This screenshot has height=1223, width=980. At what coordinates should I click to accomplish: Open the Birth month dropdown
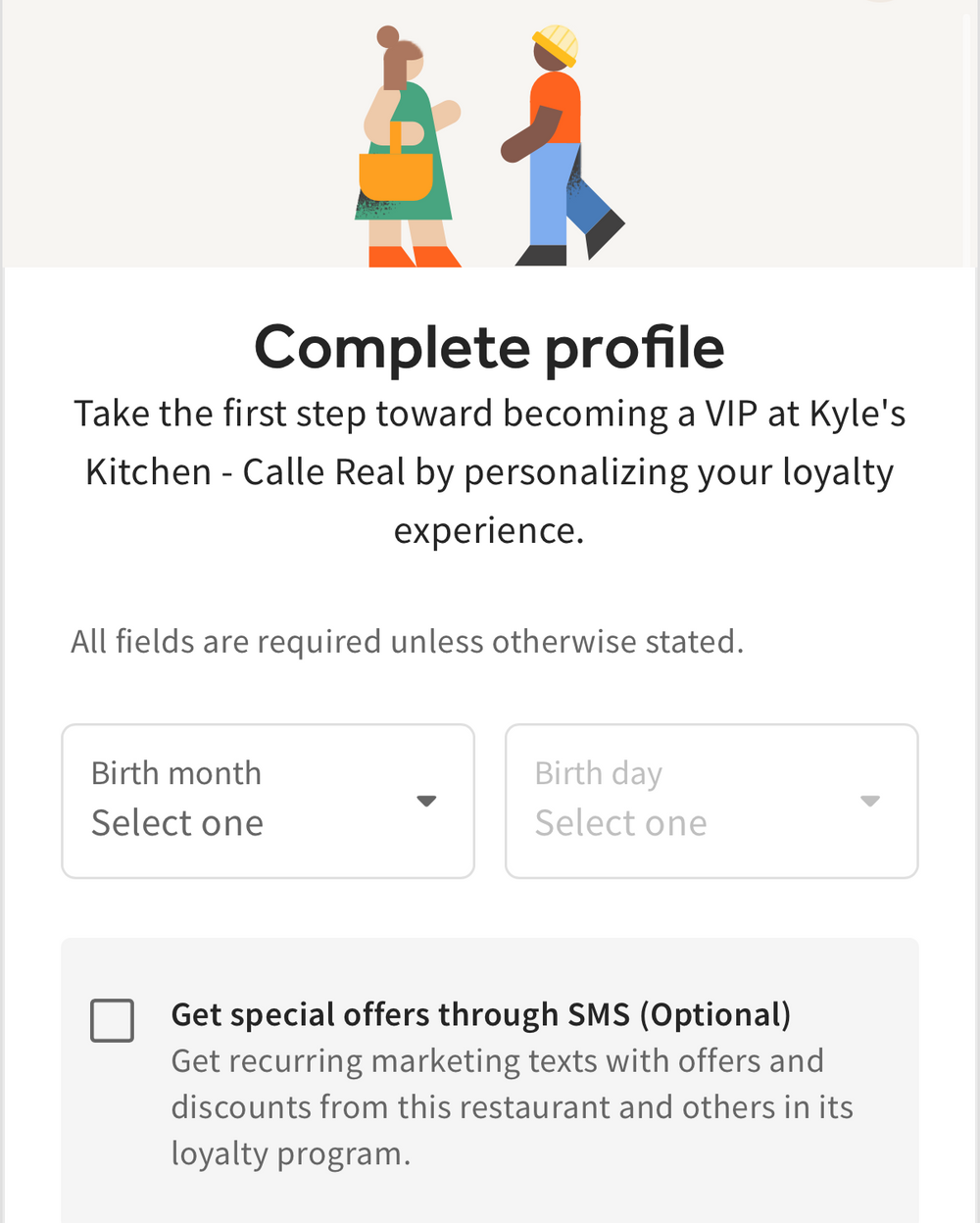268,801
